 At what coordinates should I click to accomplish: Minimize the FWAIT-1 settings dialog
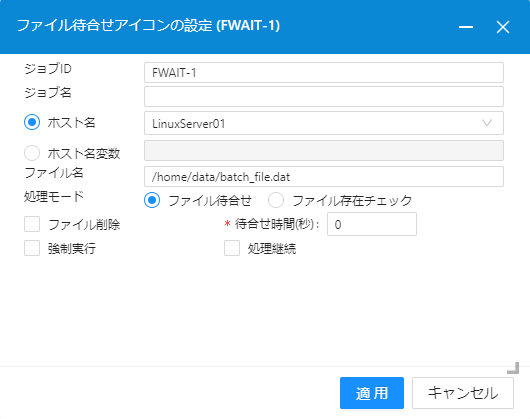[x=465, y=27]
